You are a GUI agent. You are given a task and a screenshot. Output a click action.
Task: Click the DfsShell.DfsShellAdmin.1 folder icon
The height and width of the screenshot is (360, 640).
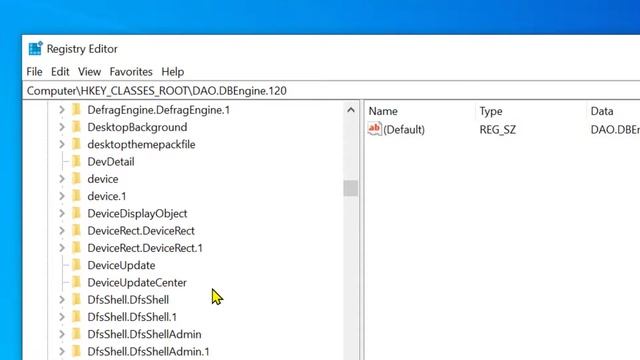(76, 351)
